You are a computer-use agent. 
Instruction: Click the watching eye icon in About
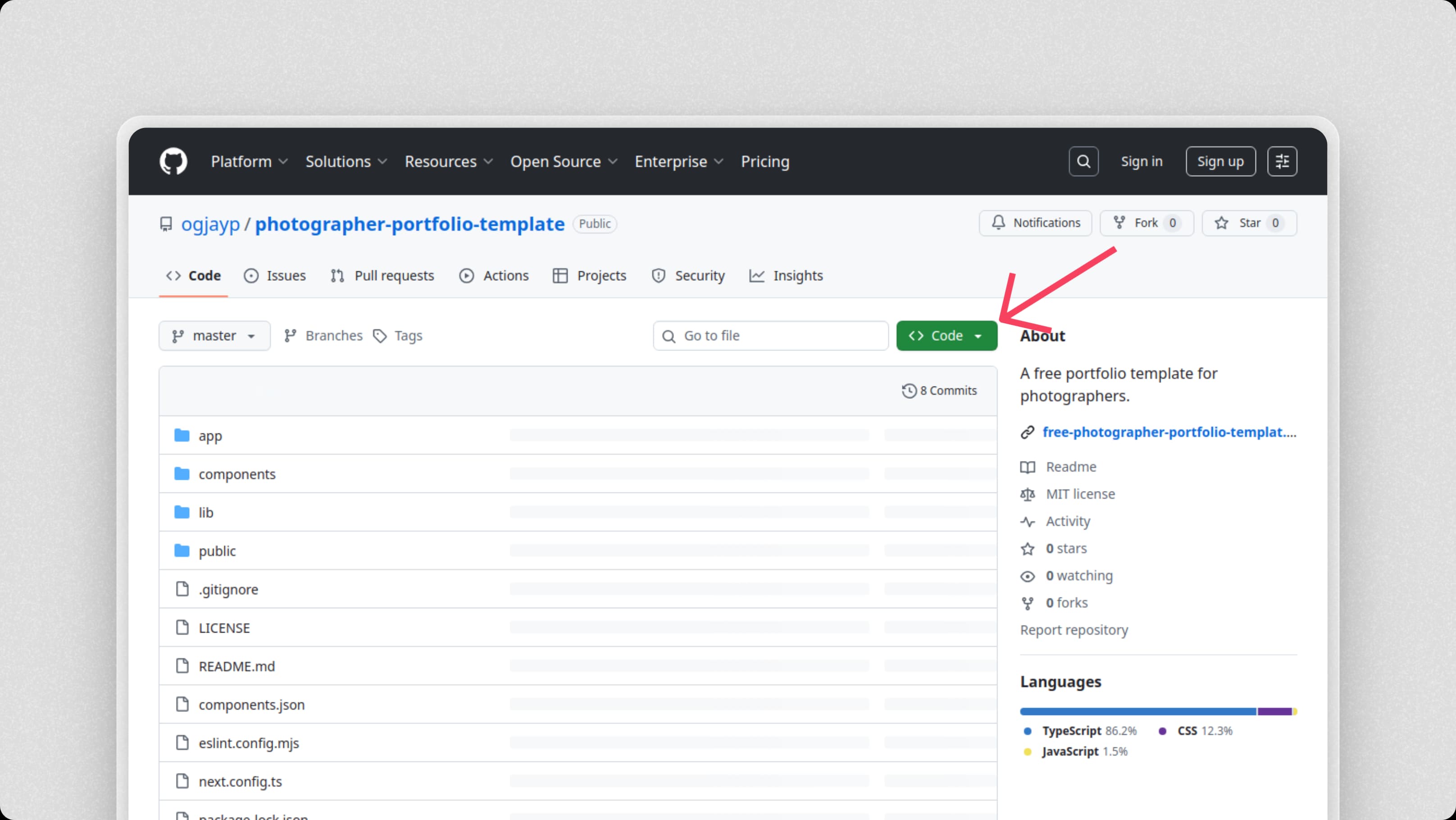pyautogui.click(x=1028, y=575)
